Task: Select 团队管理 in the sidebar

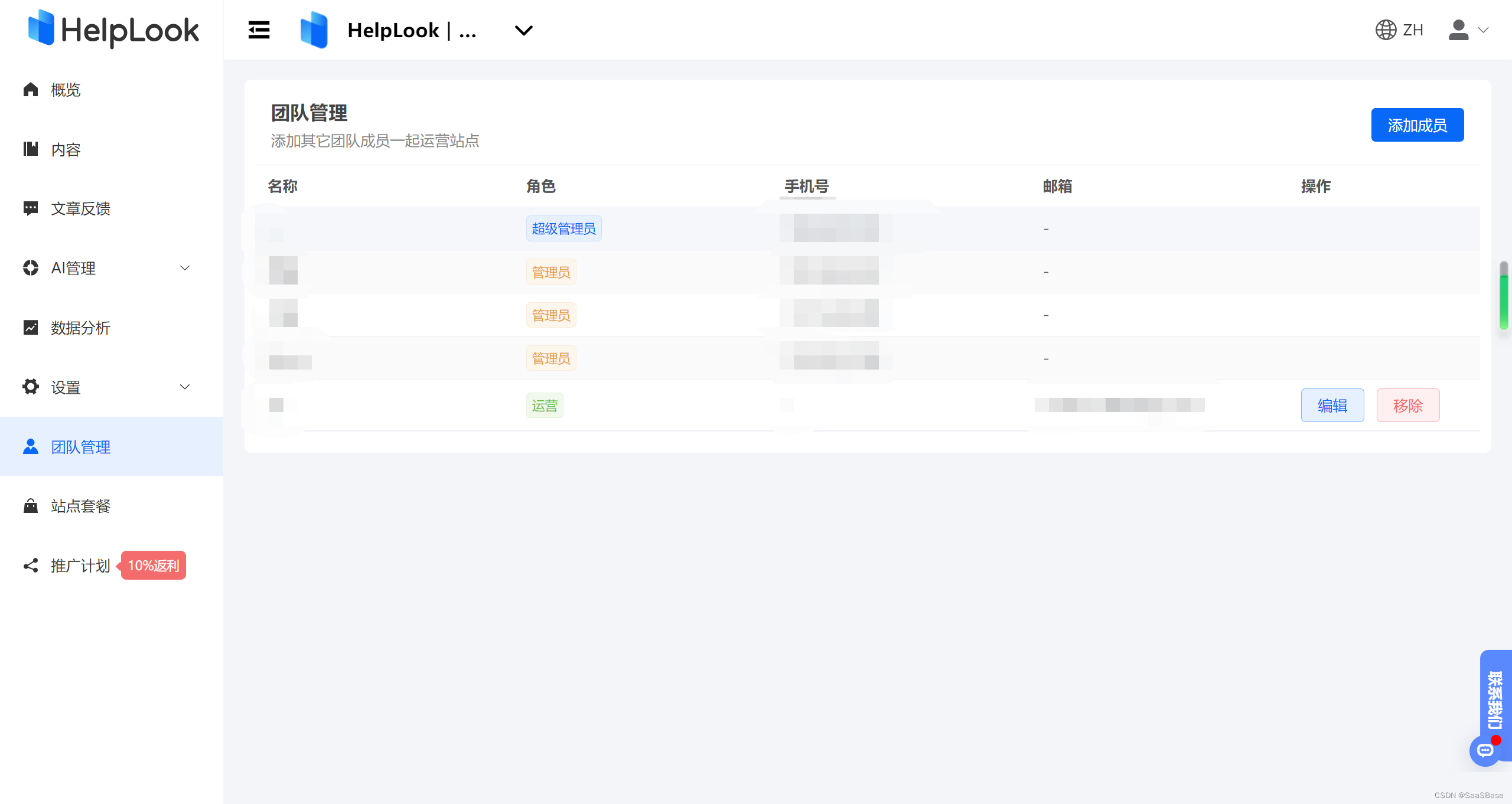Action: [x=81, y=447]
